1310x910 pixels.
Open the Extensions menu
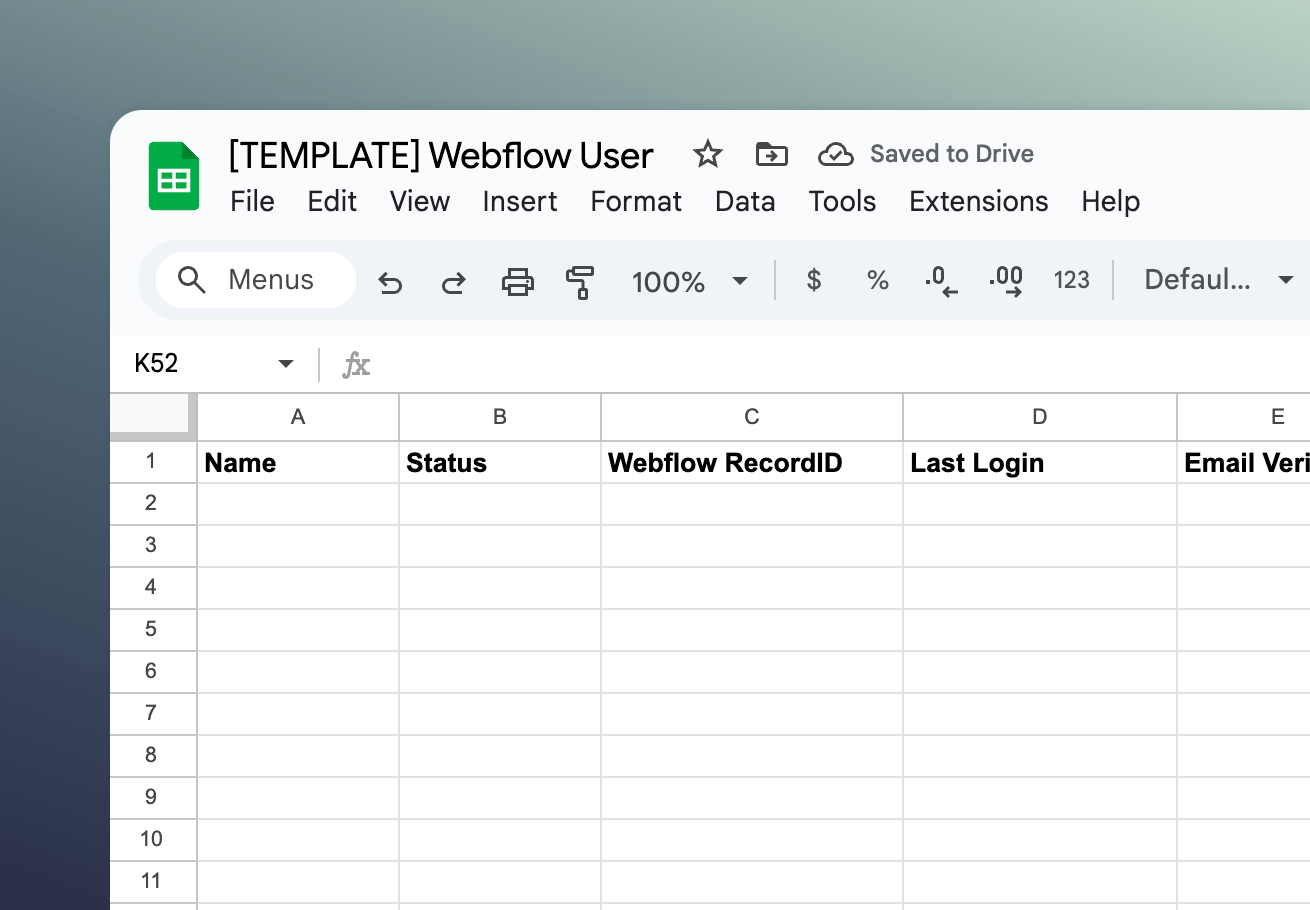[979, 201]
